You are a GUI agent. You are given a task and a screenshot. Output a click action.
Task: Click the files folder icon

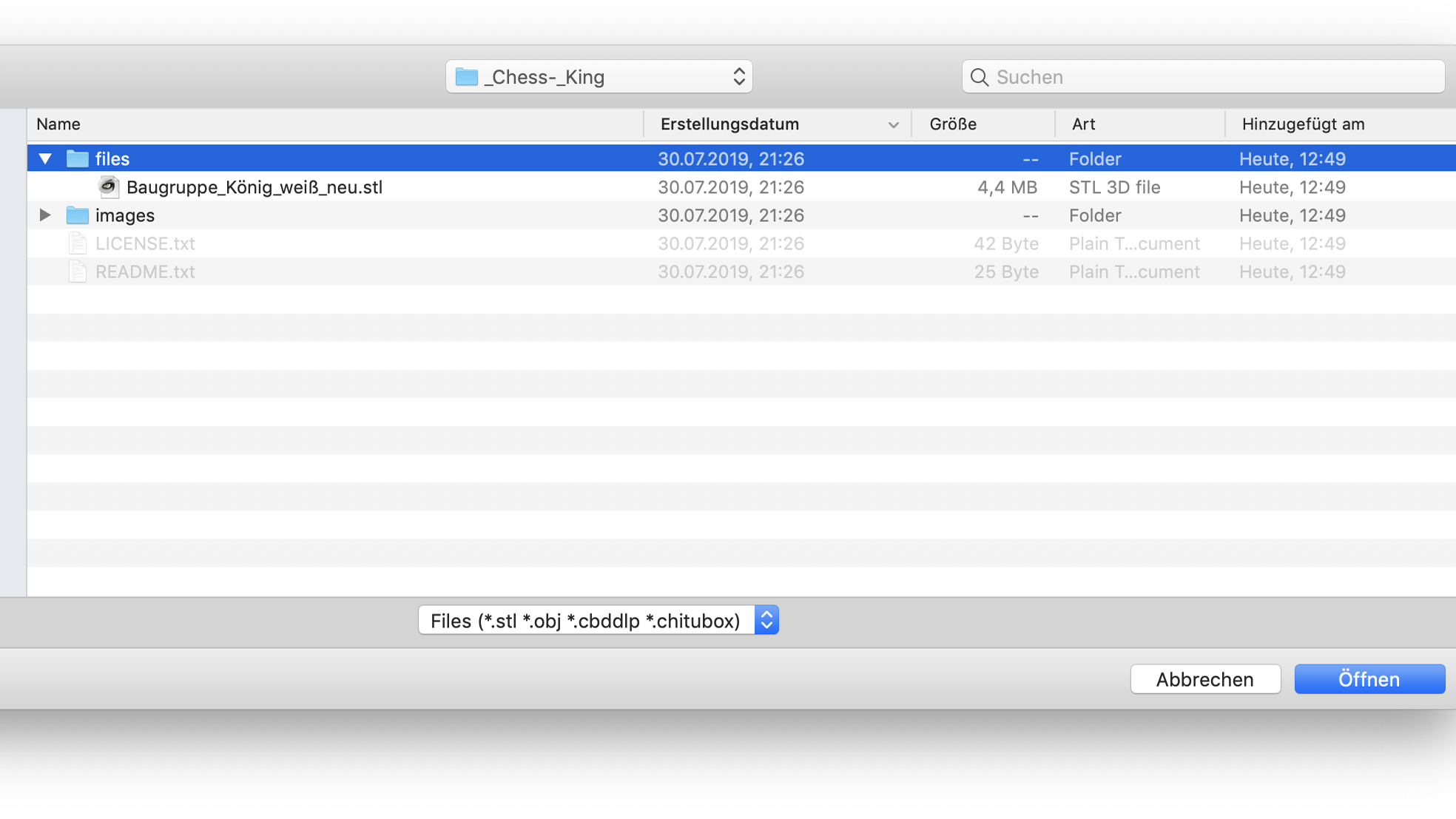pos(77,159)
